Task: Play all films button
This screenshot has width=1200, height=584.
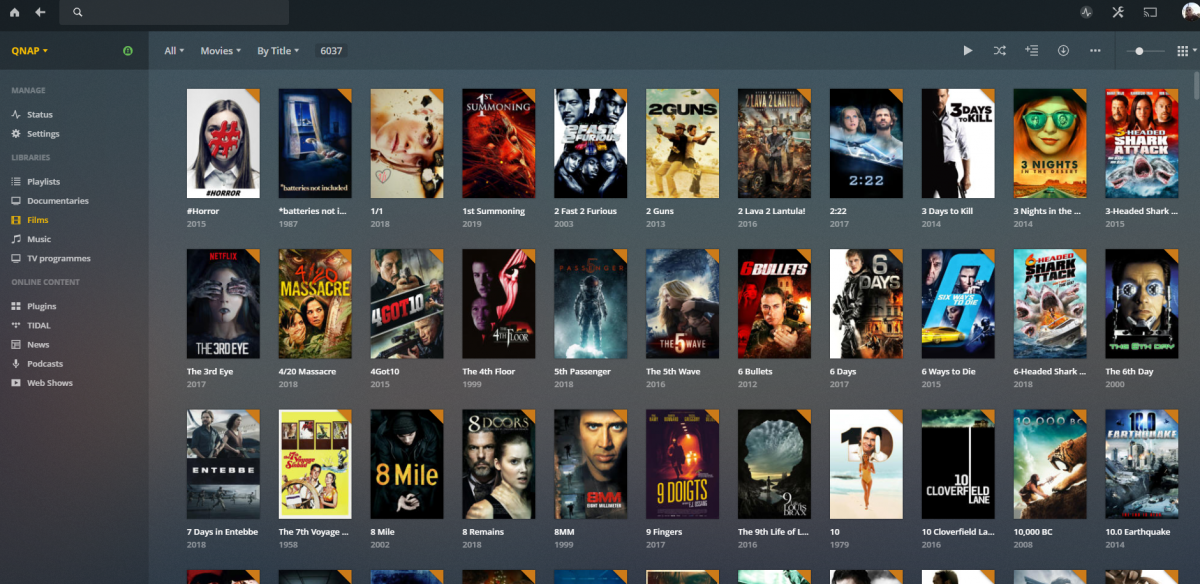Action: 967,50
